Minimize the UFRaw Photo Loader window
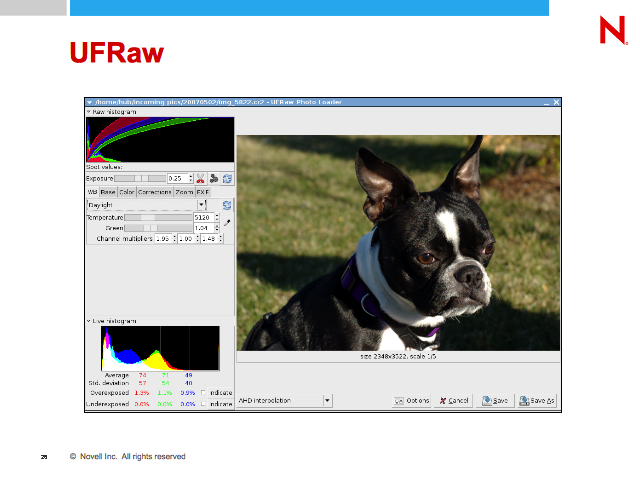 pos(547,102)
